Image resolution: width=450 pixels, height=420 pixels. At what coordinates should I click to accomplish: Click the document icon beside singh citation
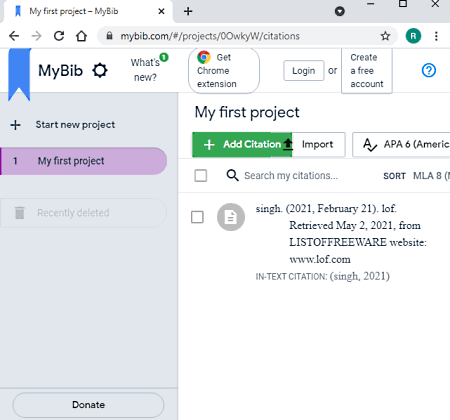(231, 217)
